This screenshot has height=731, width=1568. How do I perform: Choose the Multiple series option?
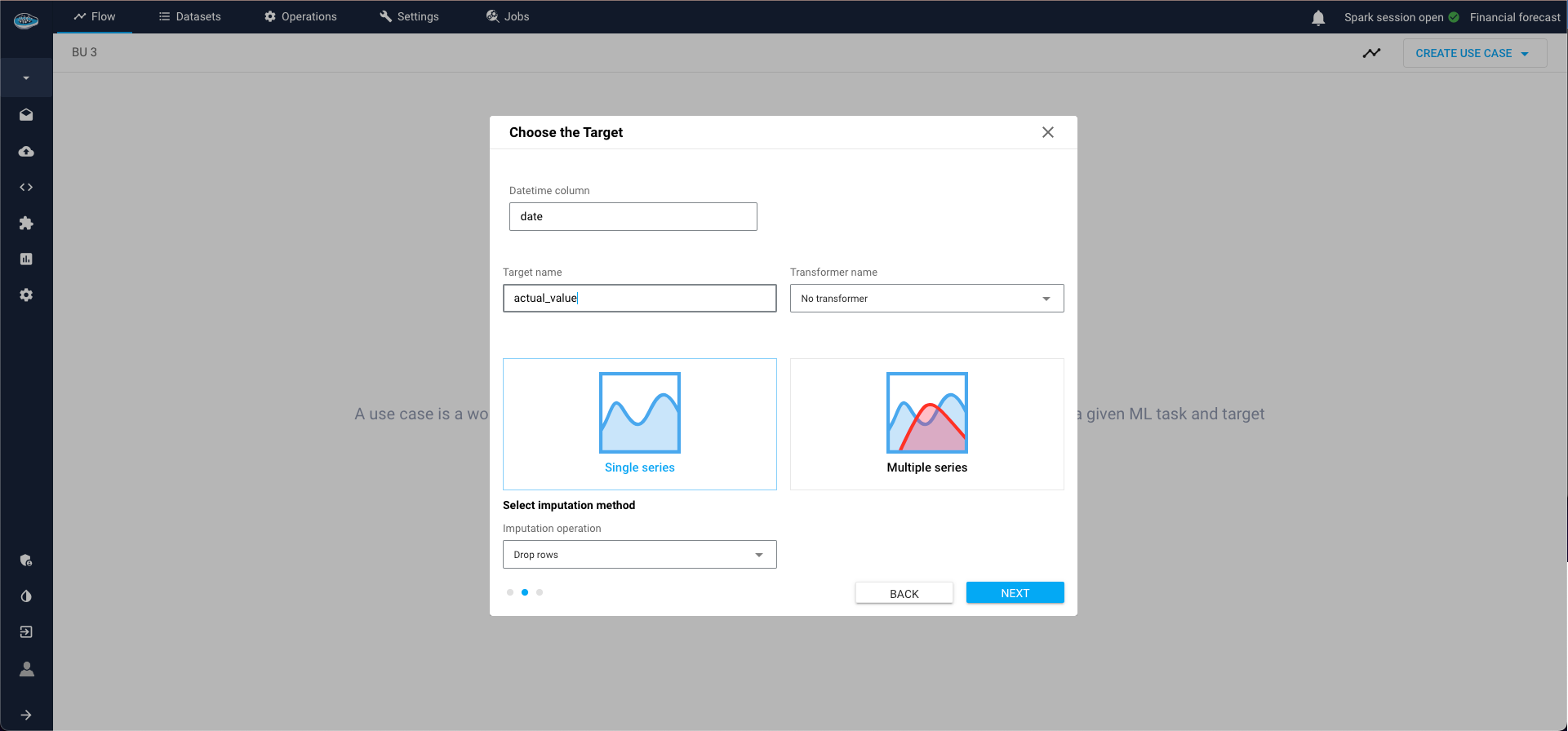[x=926, y=424]
